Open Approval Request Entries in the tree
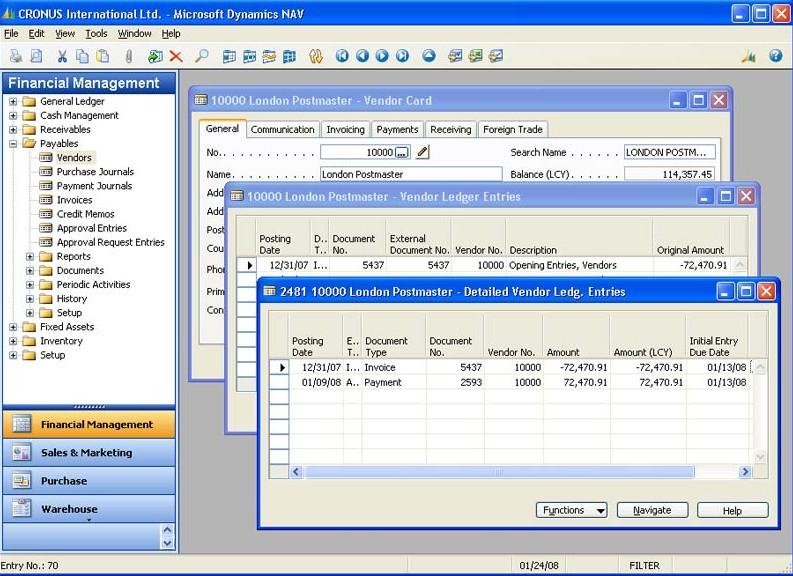793x576 pixels. coord(111,243)
